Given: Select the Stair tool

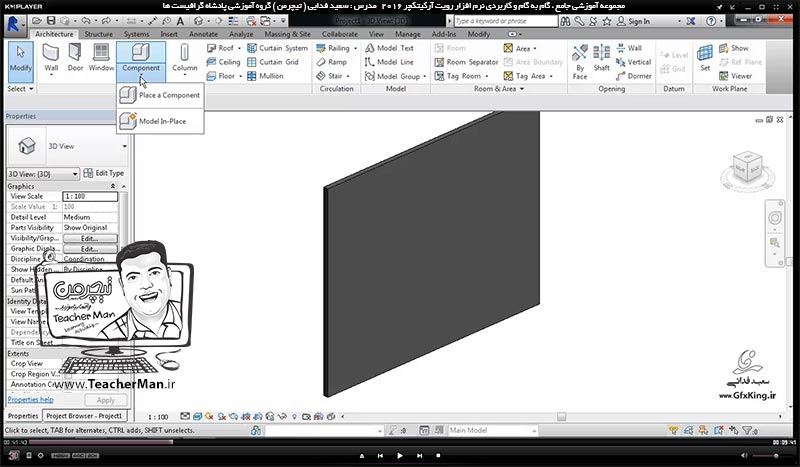Looking at the screenshot, I should click(x=330, y=76).
